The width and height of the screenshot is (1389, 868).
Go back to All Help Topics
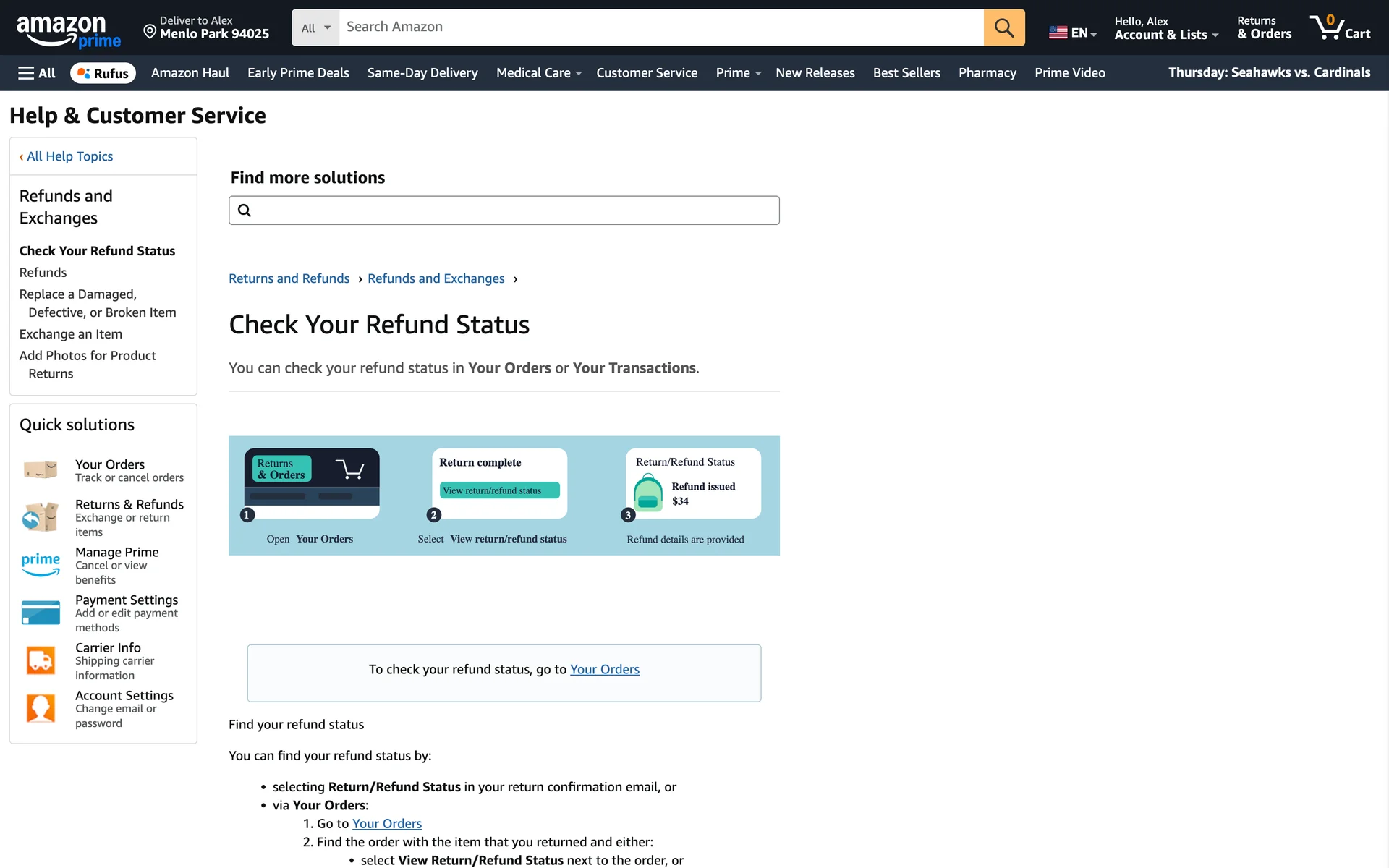coord(69,156)
